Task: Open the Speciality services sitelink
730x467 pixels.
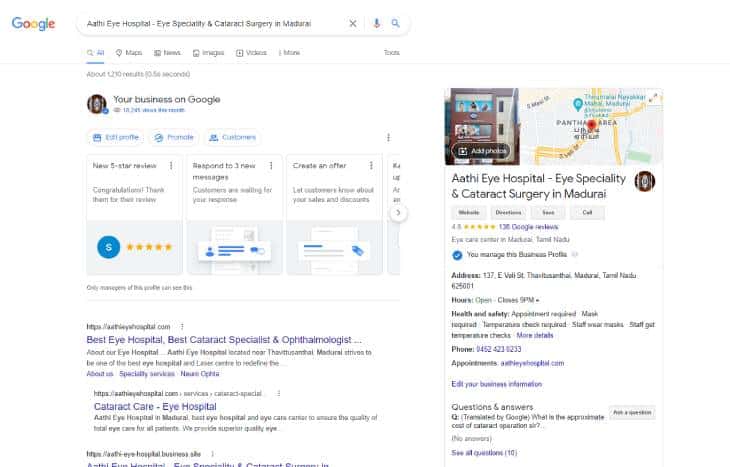Action: (x=147, y=374)
